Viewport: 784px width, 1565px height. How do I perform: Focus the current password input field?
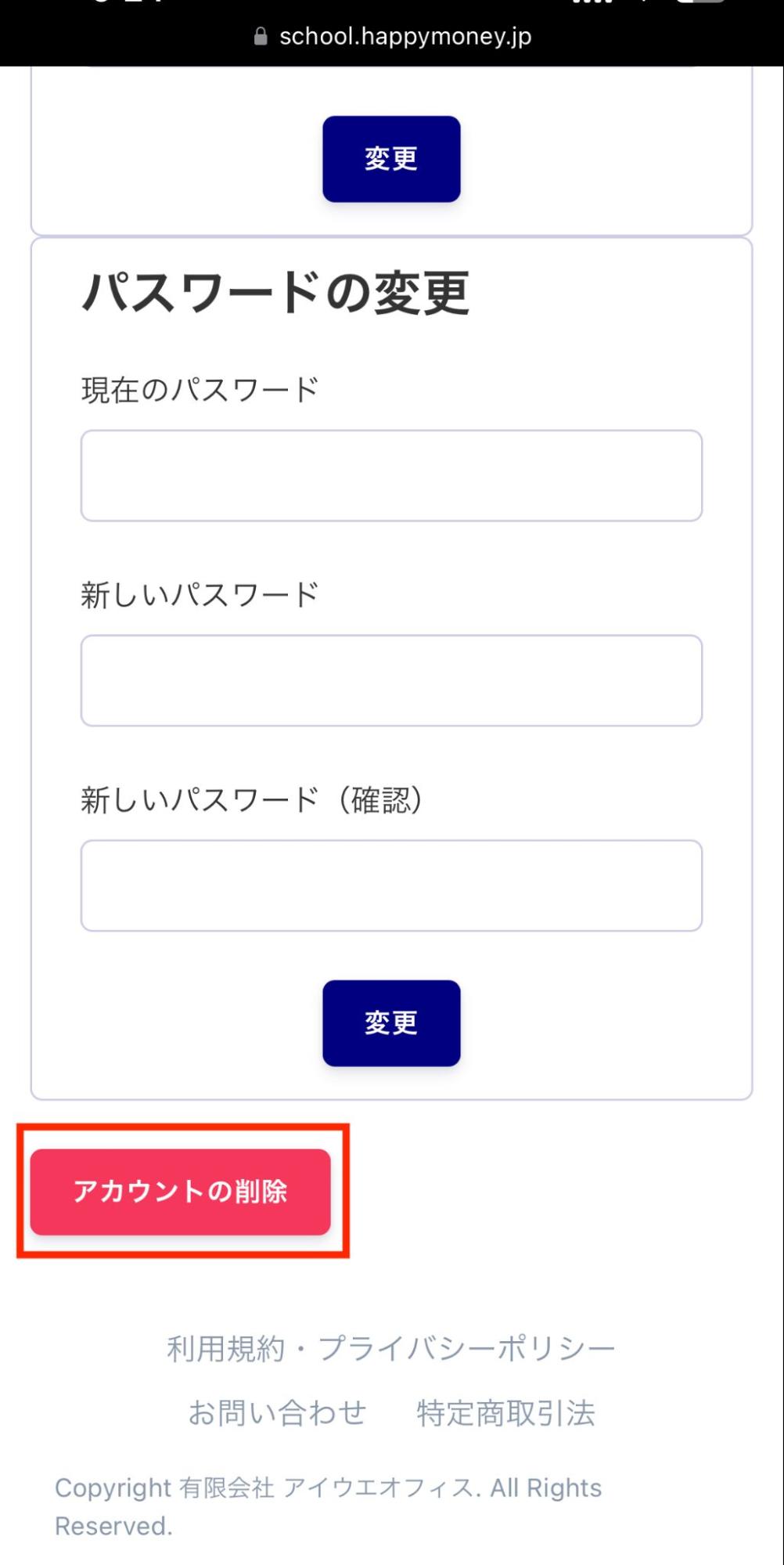[391, 475]
